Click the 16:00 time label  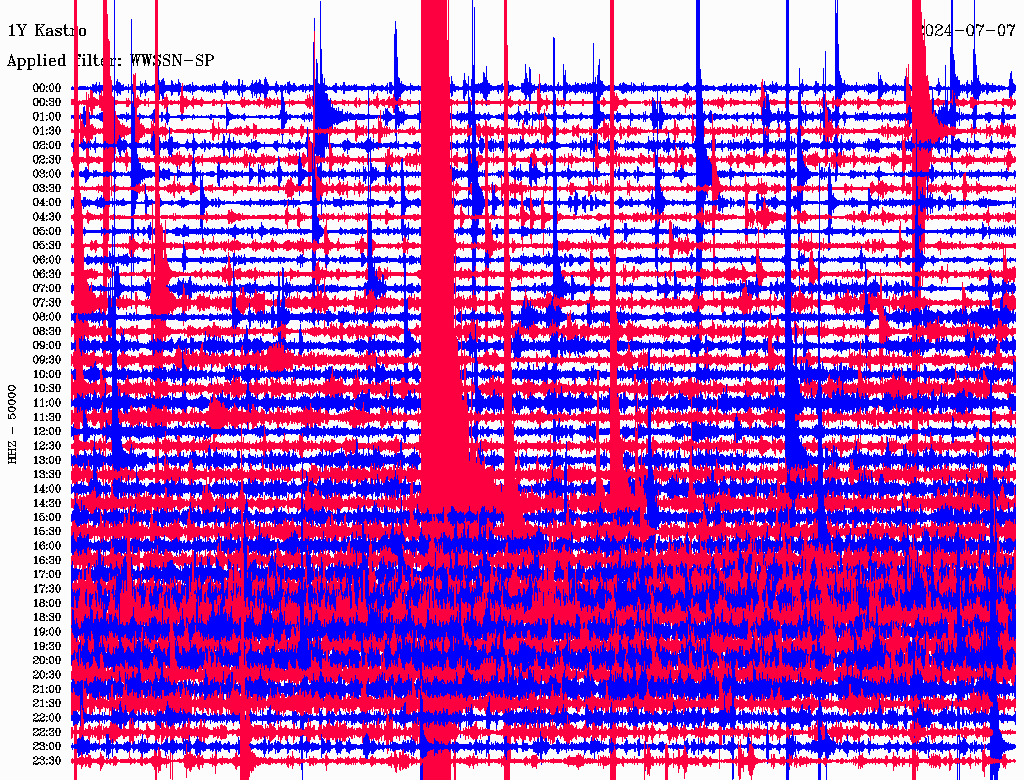pos(47,546)
